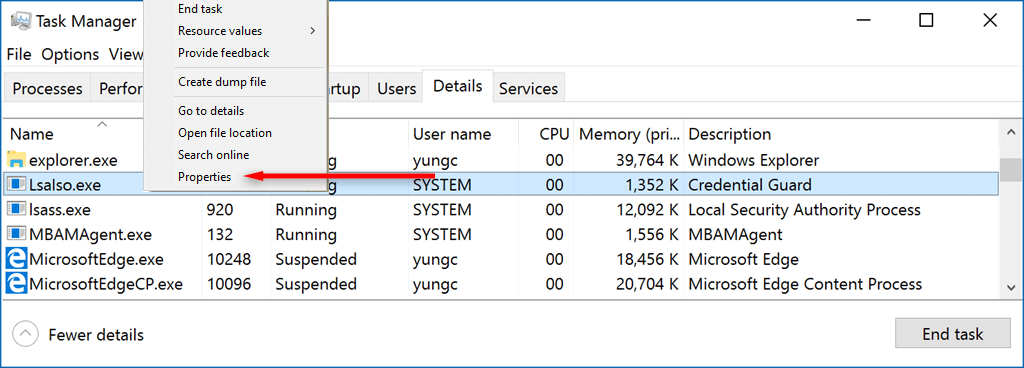Select the MicrosoftEdge.exe process name
Image resolution: width=1024 pixels, height=368 pixels.
point(95,260)
